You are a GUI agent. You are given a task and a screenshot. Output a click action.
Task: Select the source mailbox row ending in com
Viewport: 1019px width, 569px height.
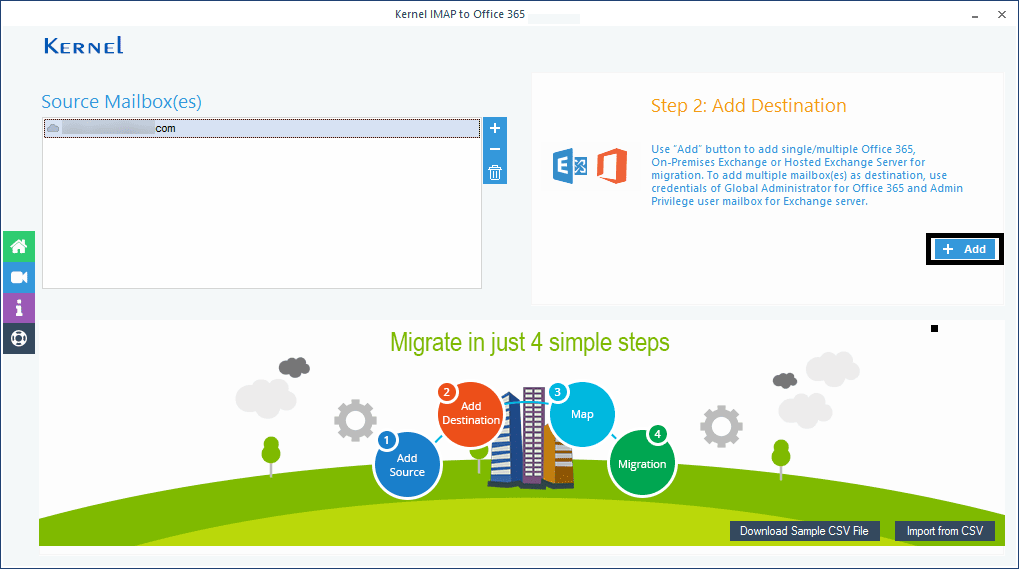pos(262,129)
